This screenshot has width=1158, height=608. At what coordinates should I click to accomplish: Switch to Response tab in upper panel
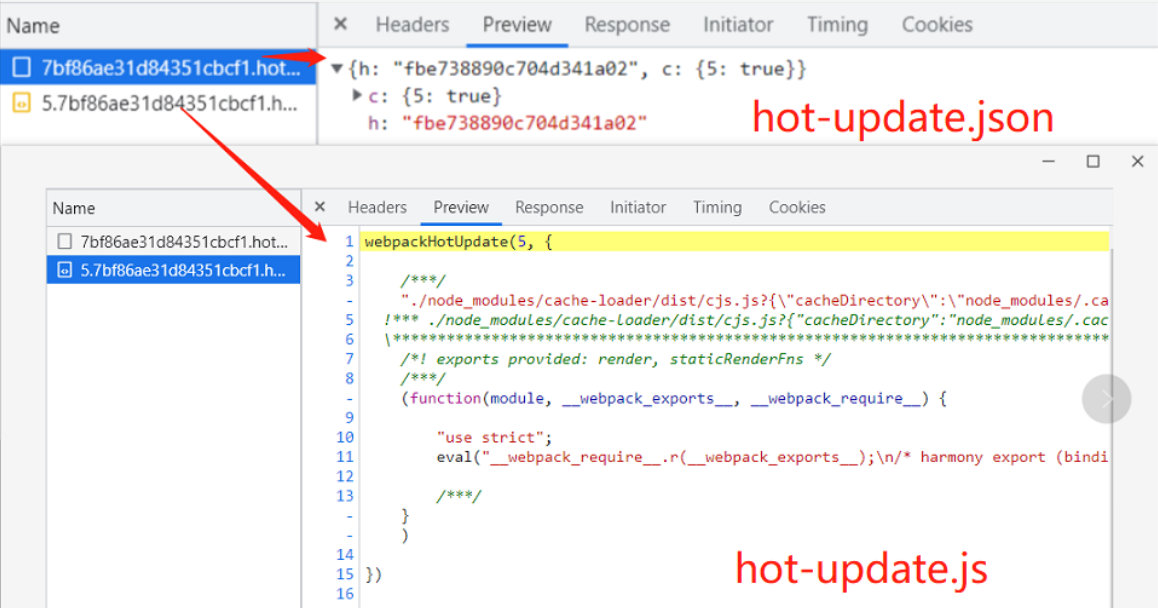pos(627,24)
